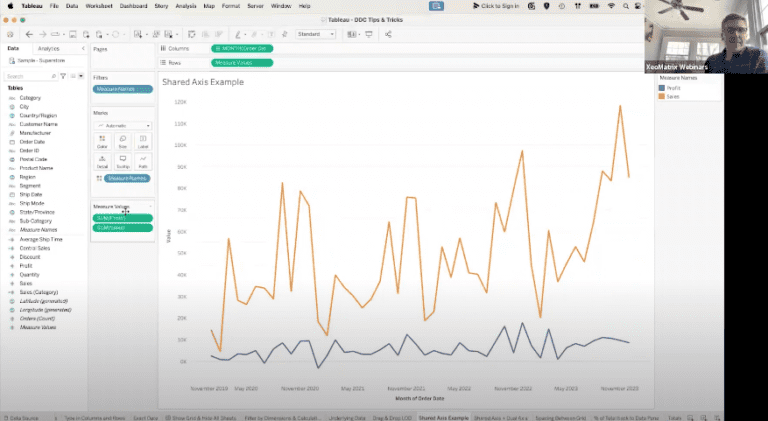Click the Redo forward arrow in toolbar

pyautogui.click(x=43, y=34)
